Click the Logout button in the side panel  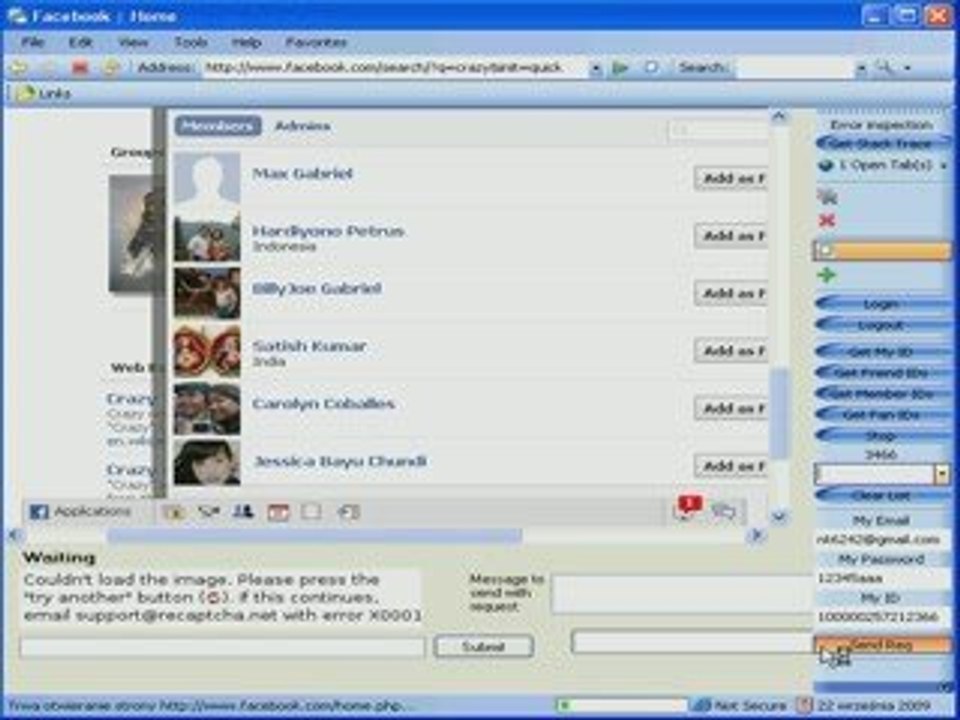[x=883, y=325]
